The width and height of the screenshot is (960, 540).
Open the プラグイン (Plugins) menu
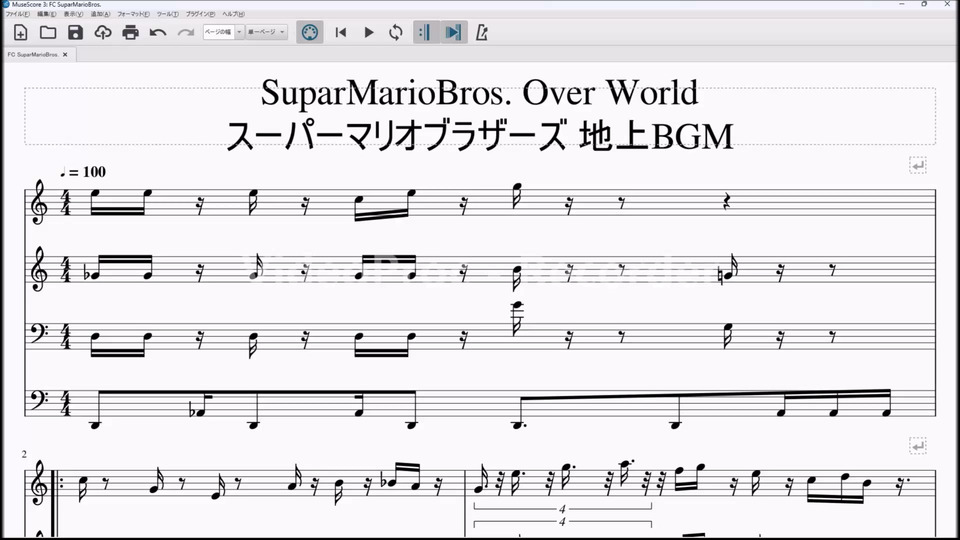201,13
